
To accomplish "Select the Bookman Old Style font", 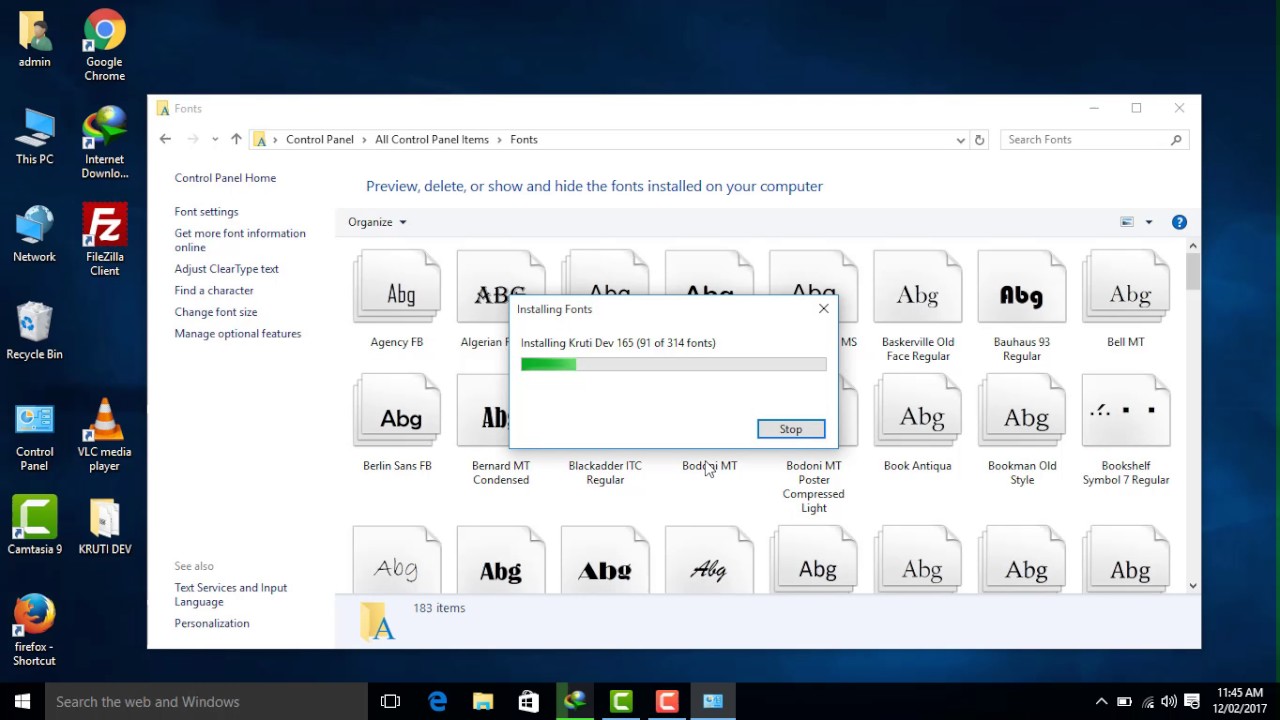I will [x=1021, y=430].
